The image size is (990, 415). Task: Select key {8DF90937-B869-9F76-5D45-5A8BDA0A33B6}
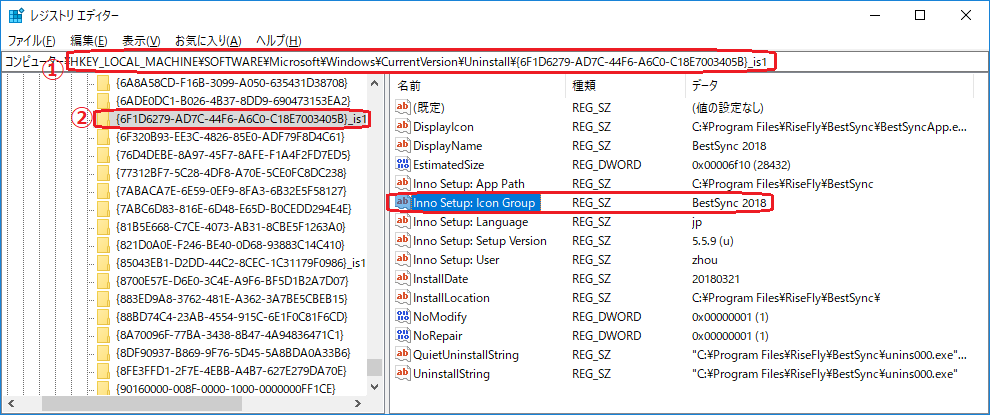point(232,352)
